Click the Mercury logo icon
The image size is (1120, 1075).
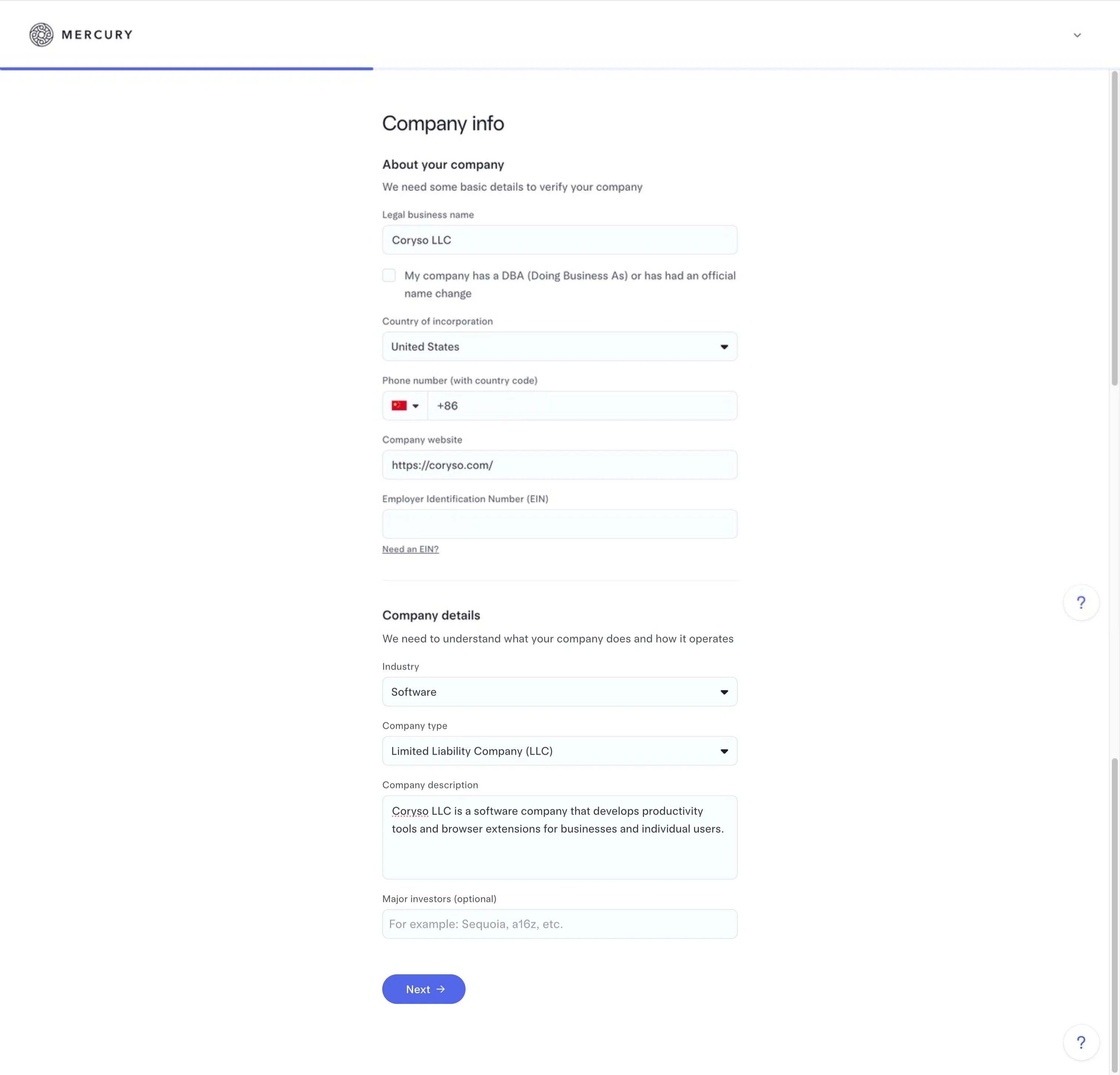tap(41, 35)
